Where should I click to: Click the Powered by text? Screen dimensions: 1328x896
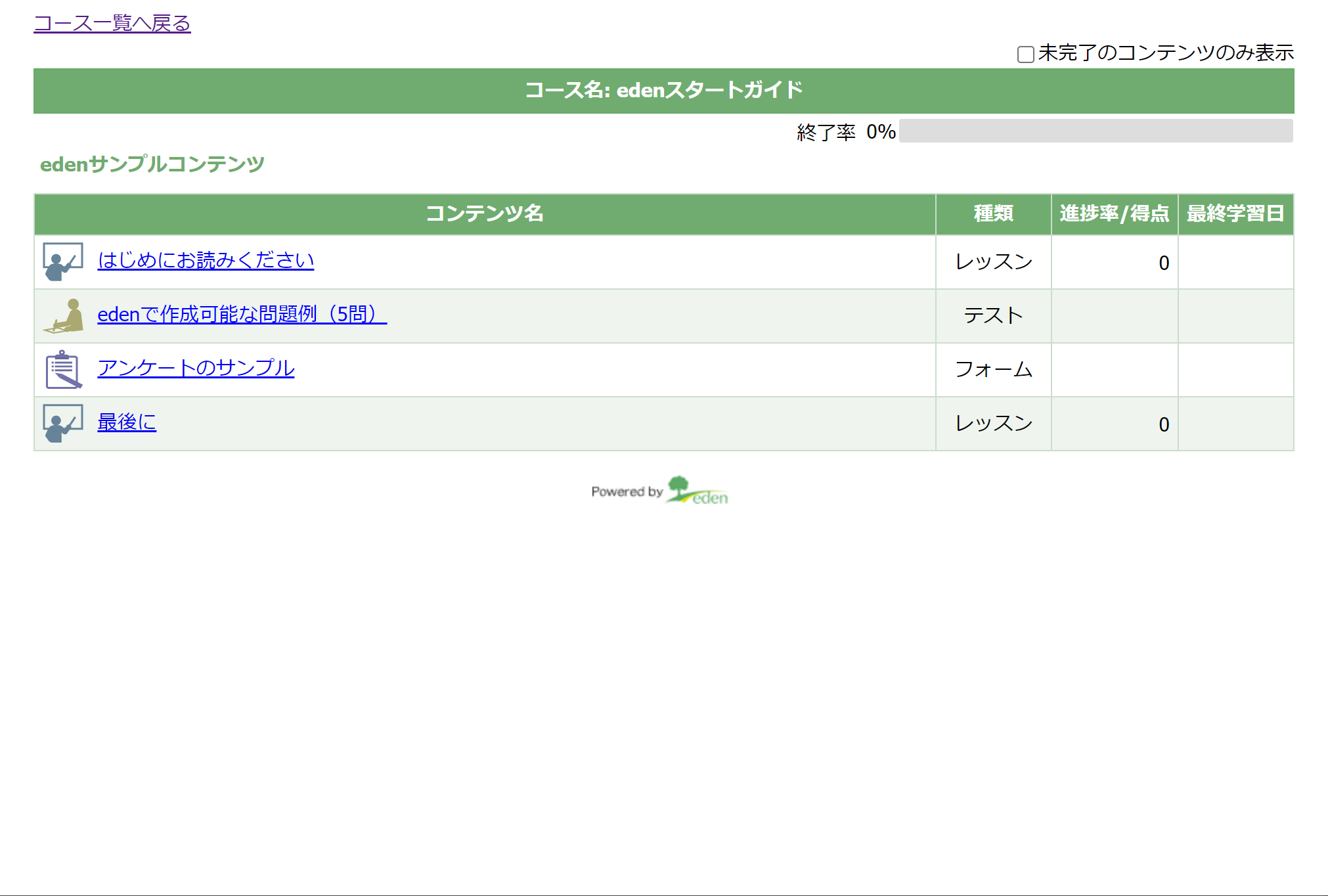point(627,491)
